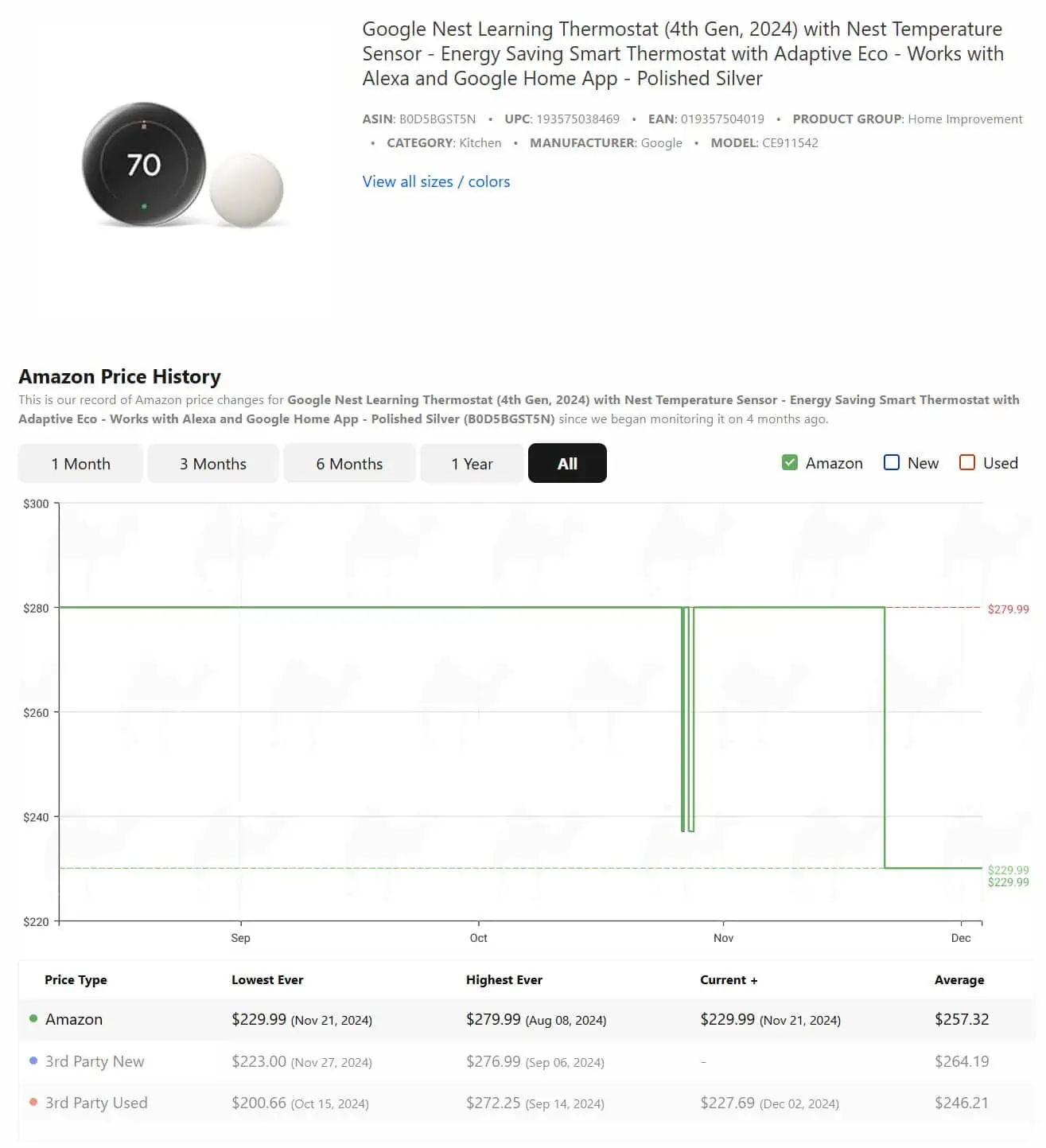
Task: Enable the New price checkbox
Action: [892, 463]
